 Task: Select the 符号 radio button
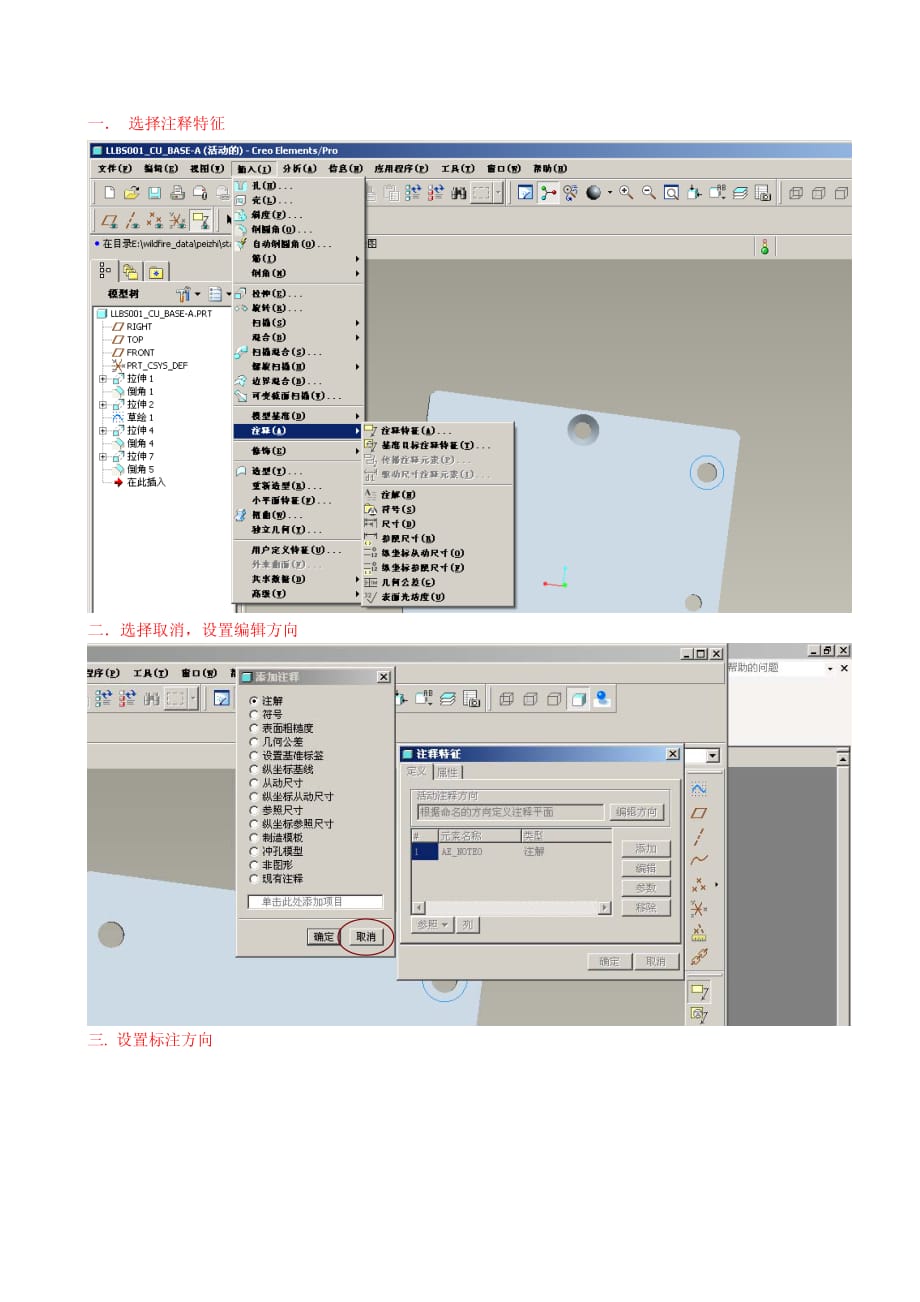[254, 715]
